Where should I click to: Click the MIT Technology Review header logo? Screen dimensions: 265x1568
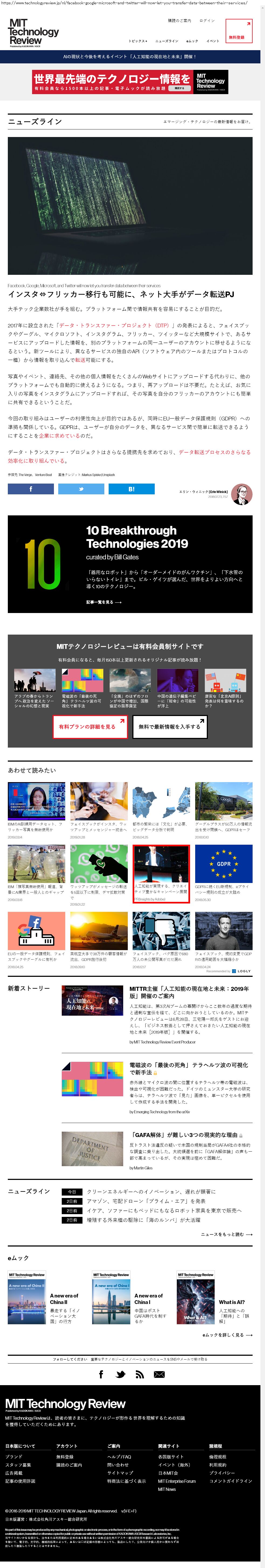pyautogui.click(x=33, y=32)
